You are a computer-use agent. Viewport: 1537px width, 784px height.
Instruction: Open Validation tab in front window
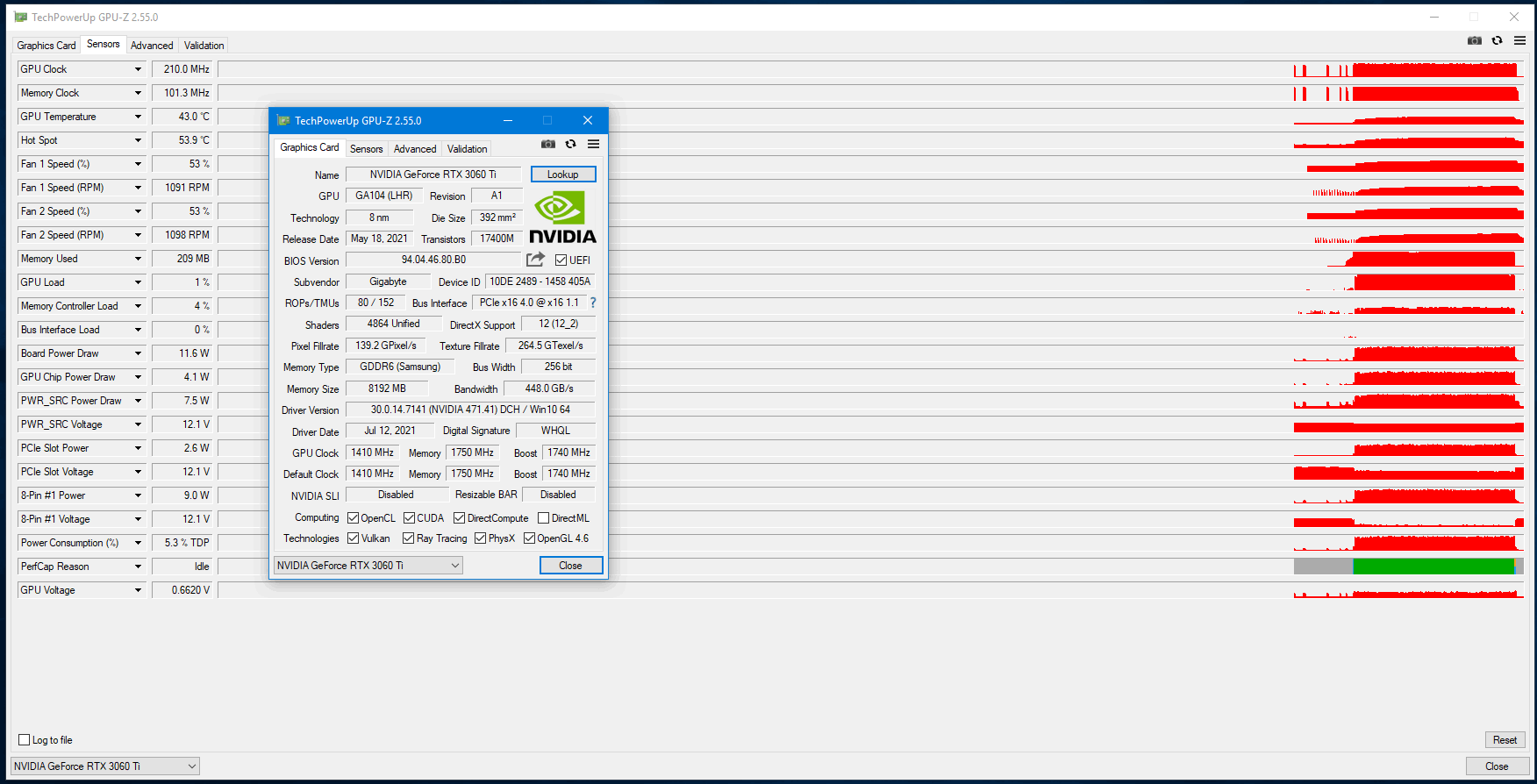(467, 149)
